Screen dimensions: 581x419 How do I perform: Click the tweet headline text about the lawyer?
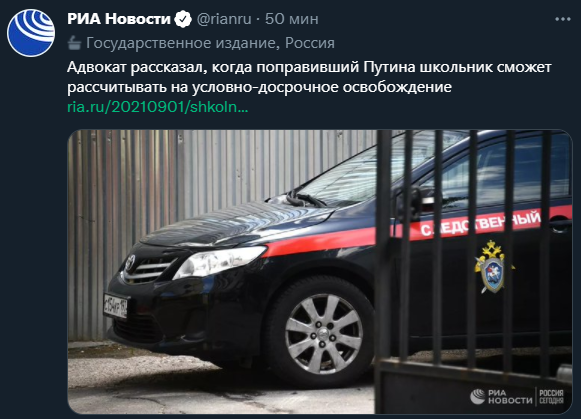[309, 77]
